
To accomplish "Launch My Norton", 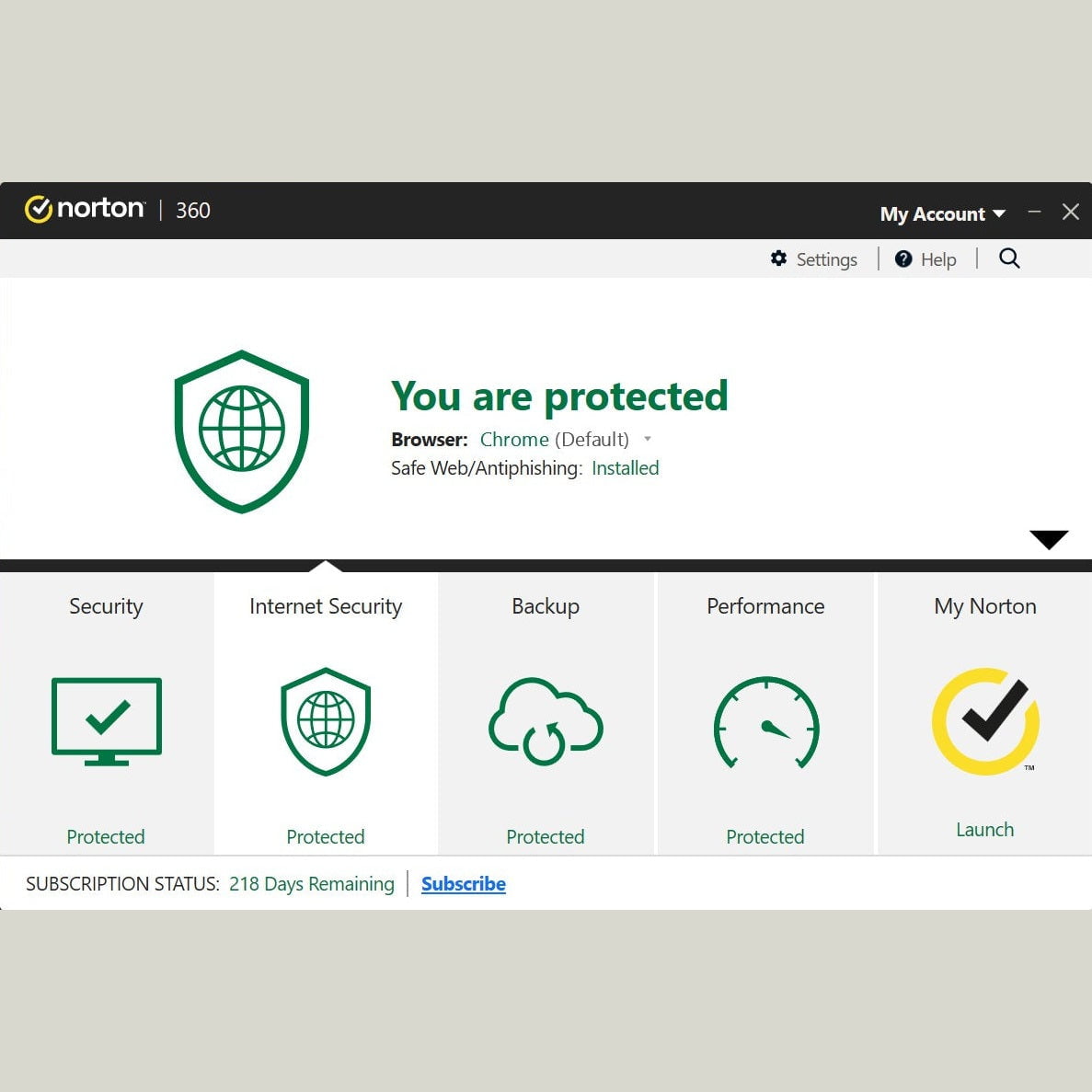I will point(984,829).
